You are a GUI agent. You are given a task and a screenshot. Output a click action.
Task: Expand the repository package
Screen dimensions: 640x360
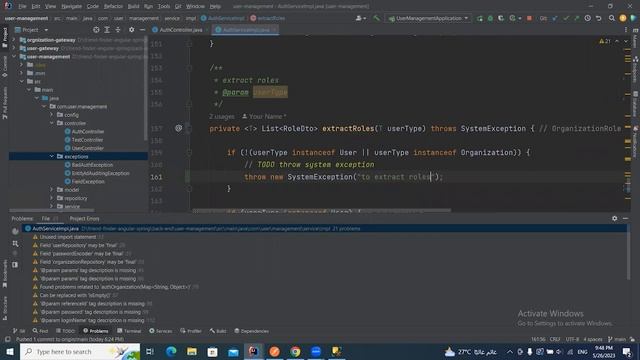coord(52,198)
